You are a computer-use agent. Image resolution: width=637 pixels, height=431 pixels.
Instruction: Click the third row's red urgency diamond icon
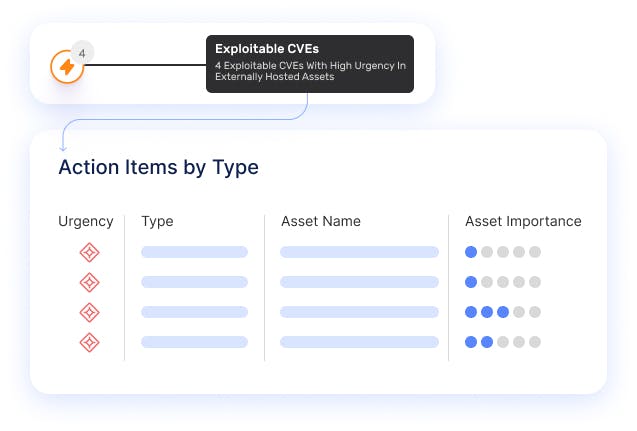[89, 312]
